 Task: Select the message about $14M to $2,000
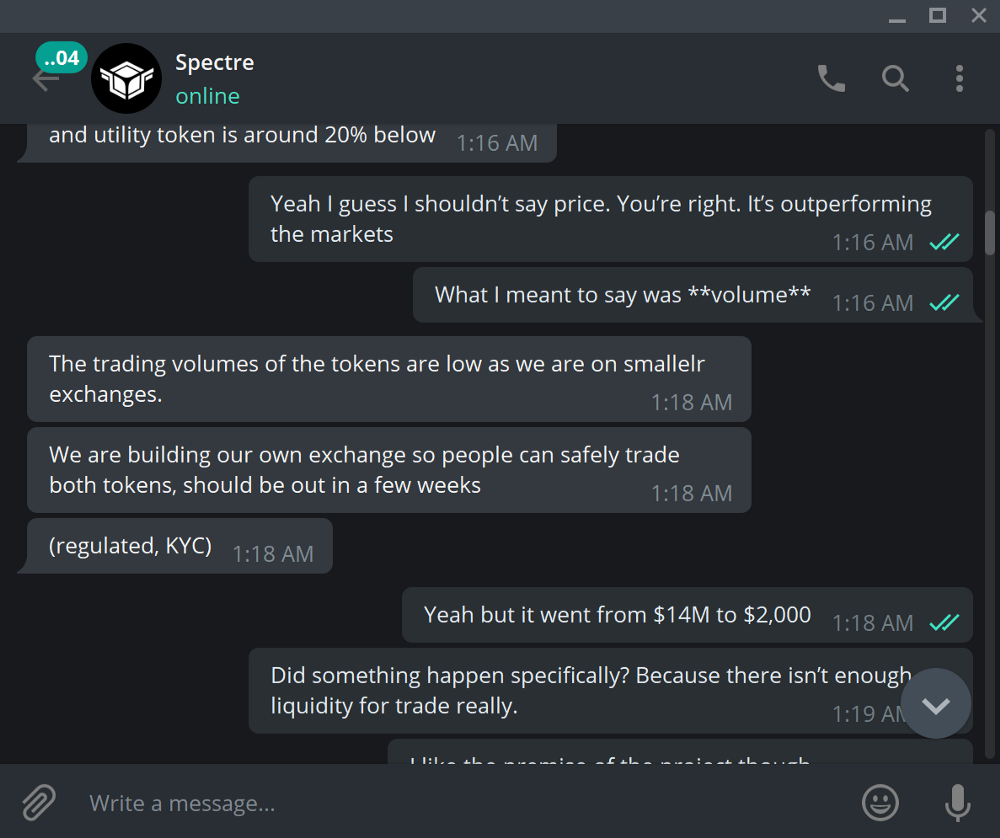pos(687,615)
